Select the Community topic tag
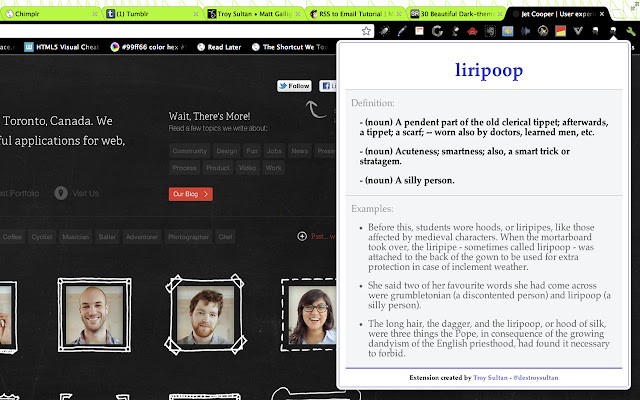 point(189,151)
